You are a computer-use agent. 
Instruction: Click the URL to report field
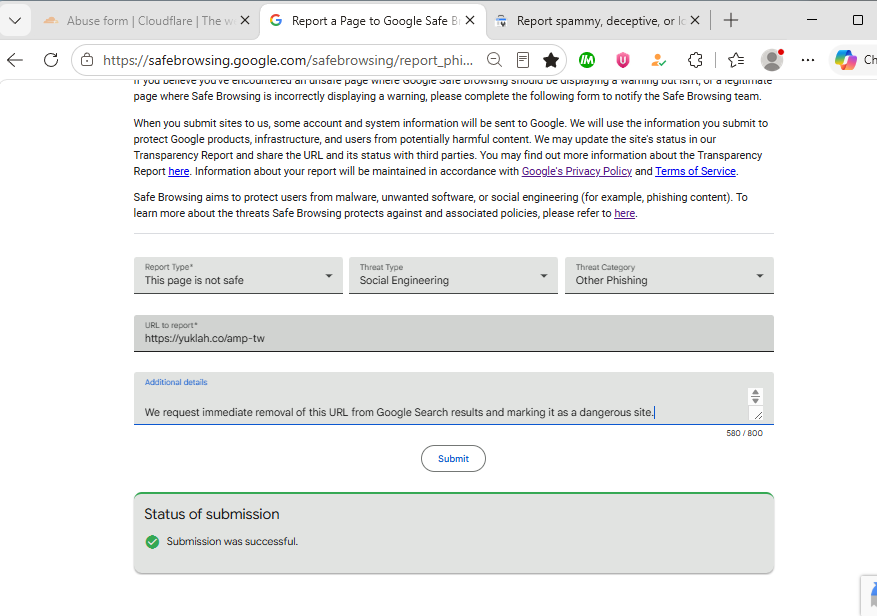(x=454, y=333)
